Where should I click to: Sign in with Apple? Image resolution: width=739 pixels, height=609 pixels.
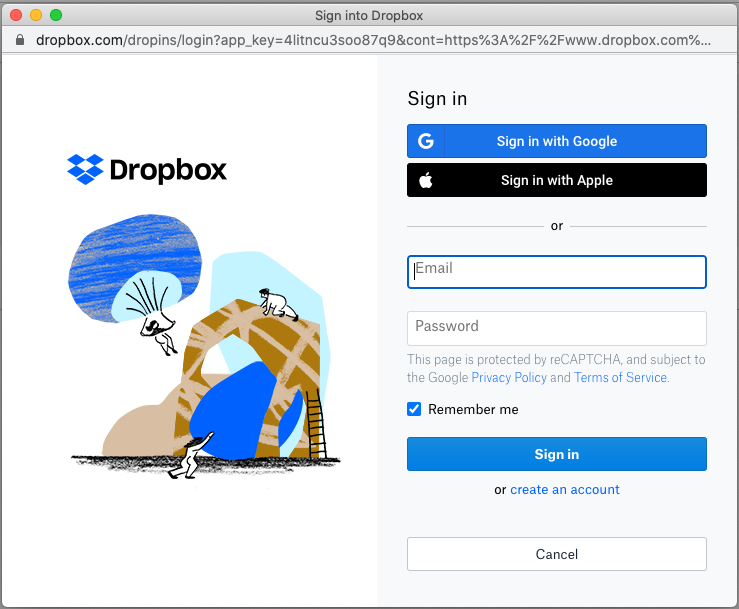point(557,180)
